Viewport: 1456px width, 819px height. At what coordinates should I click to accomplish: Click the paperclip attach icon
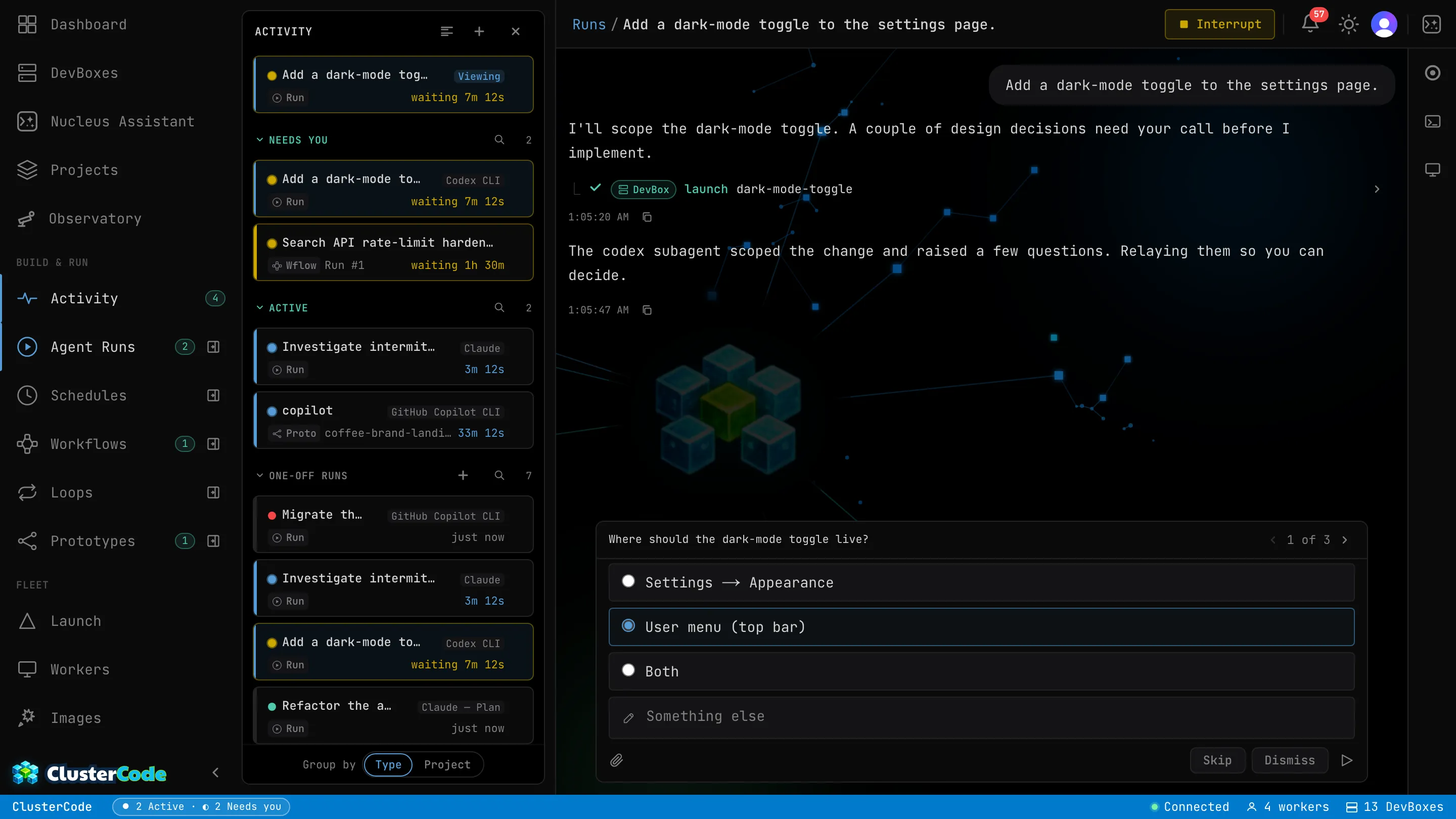click(x=617, y=760)
